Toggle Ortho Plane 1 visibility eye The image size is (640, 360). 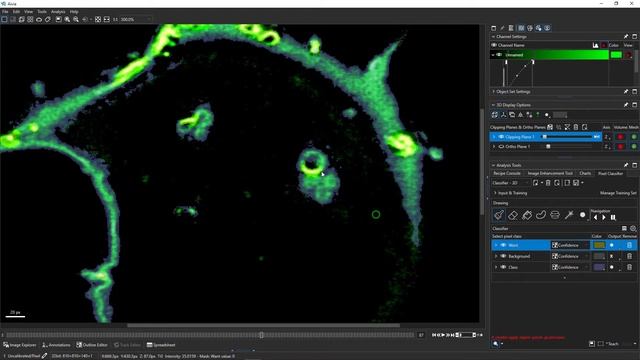click(501, 147)
